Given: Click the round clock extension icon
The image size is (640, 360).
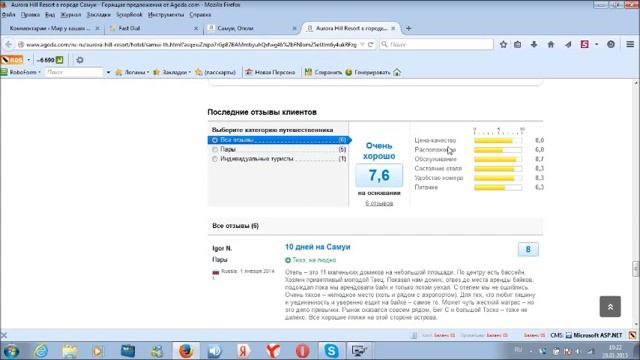Looking at the screenshot, I should click(611, 44).
